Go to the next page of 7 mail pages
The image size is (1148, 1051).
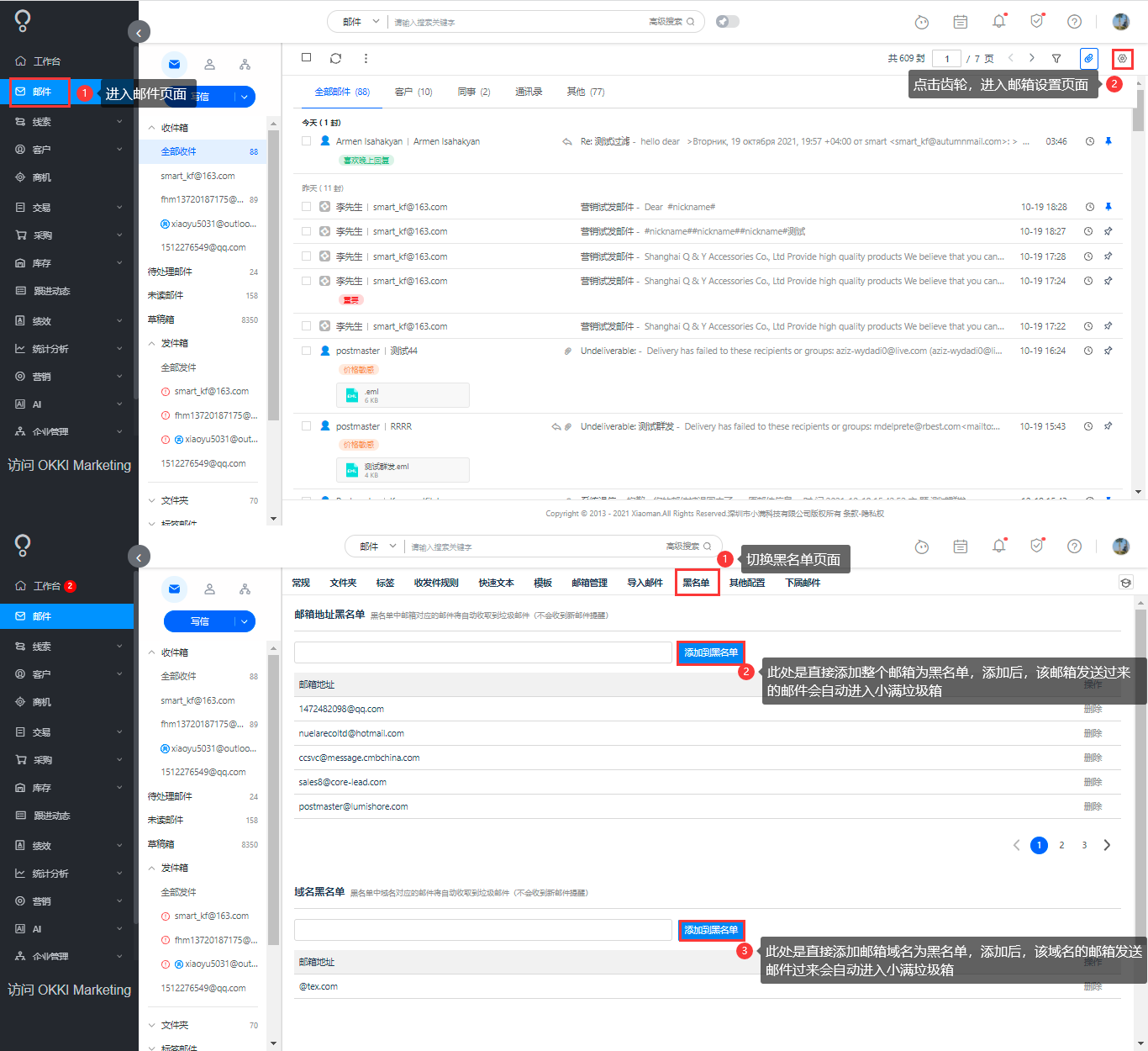coord(1032,58)
